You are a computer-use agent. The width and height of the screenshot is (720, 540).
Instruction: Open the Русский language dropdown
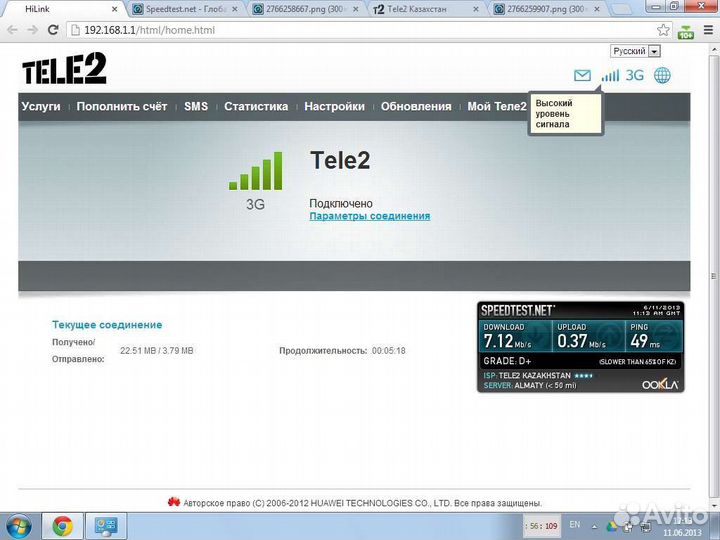[x=635, y=51]
